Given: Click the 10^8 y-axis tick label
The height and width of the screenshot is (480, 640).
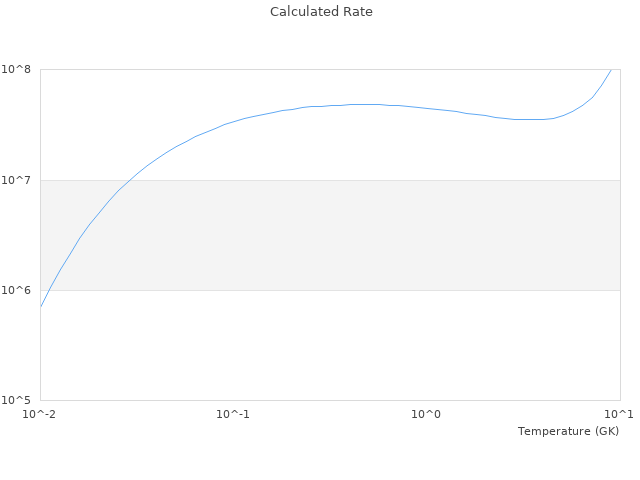Looking at the screenshot, I should (18, 70).
